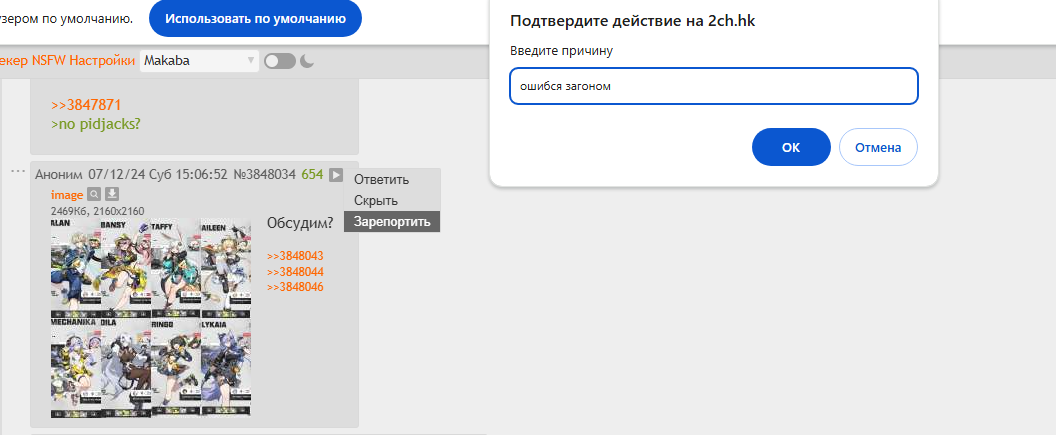1056x435 pixels.
Task: Click the image download icon
Action: [x=112, y=195]
